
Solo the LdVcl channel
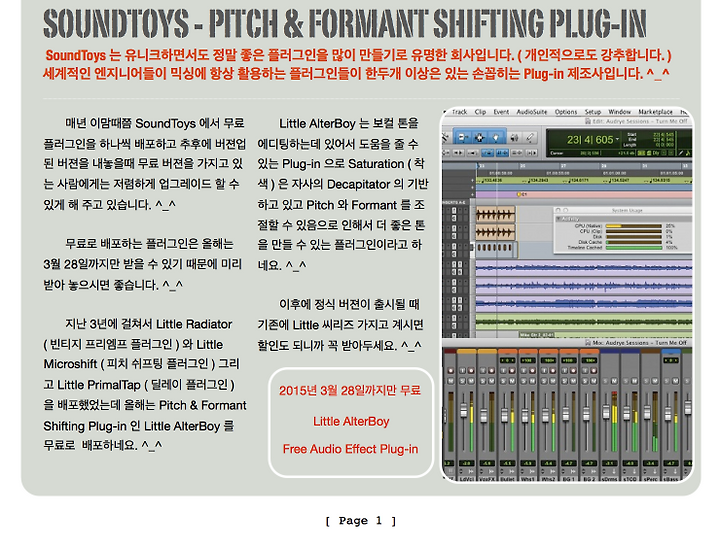point(462,381)
